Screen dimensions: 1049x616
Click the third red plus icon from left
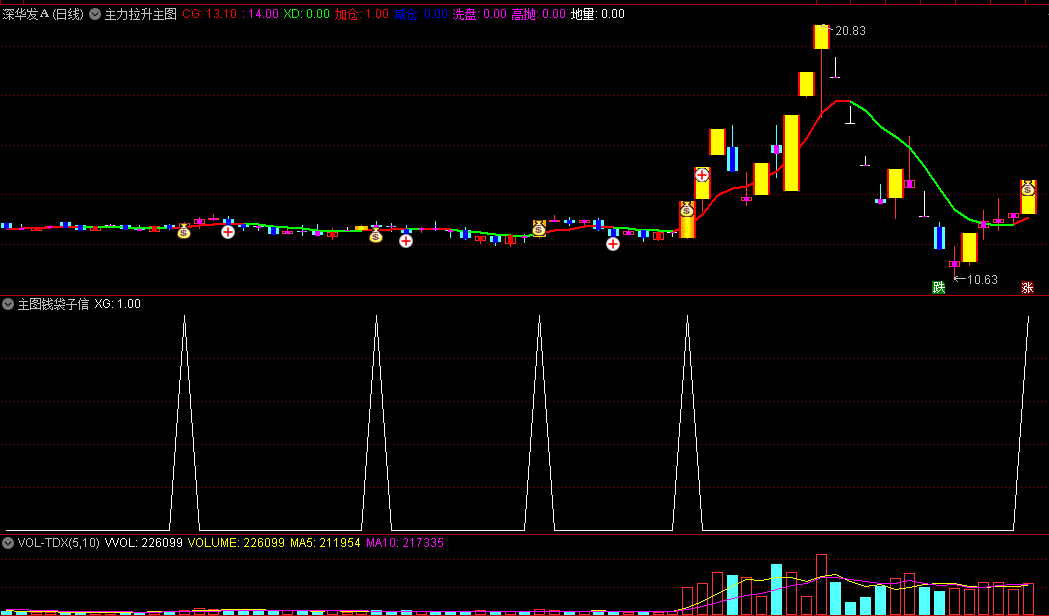click(613, 244)
